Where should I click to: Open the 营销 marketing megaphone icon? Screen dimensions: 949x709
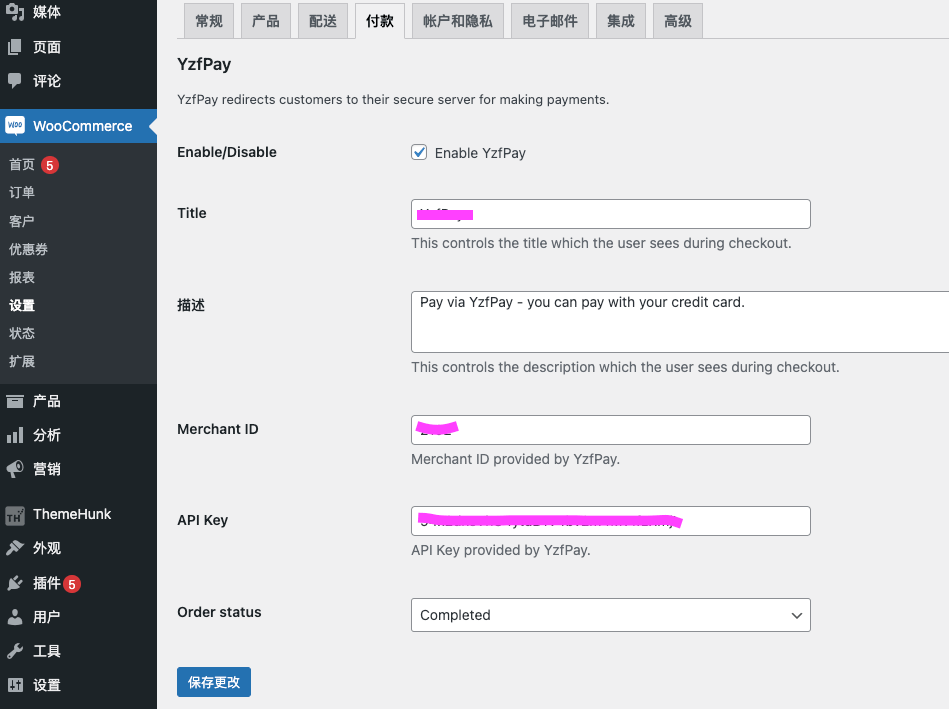coord(15,469)
